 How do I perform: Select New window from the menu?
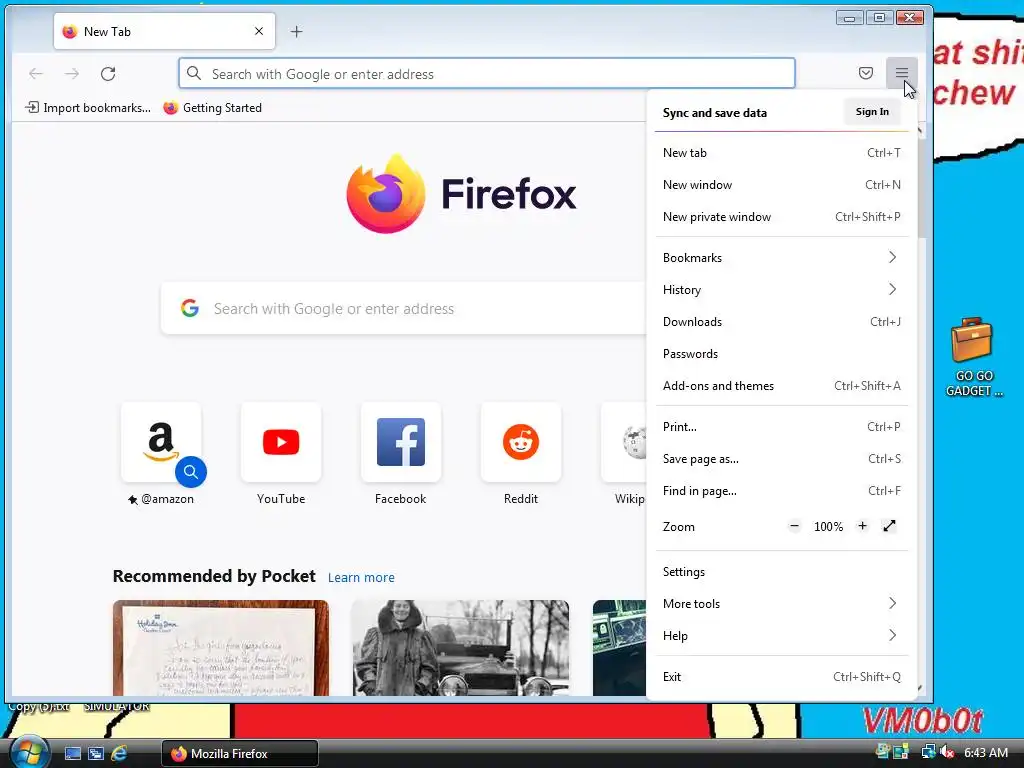click(x=781, y=185)
